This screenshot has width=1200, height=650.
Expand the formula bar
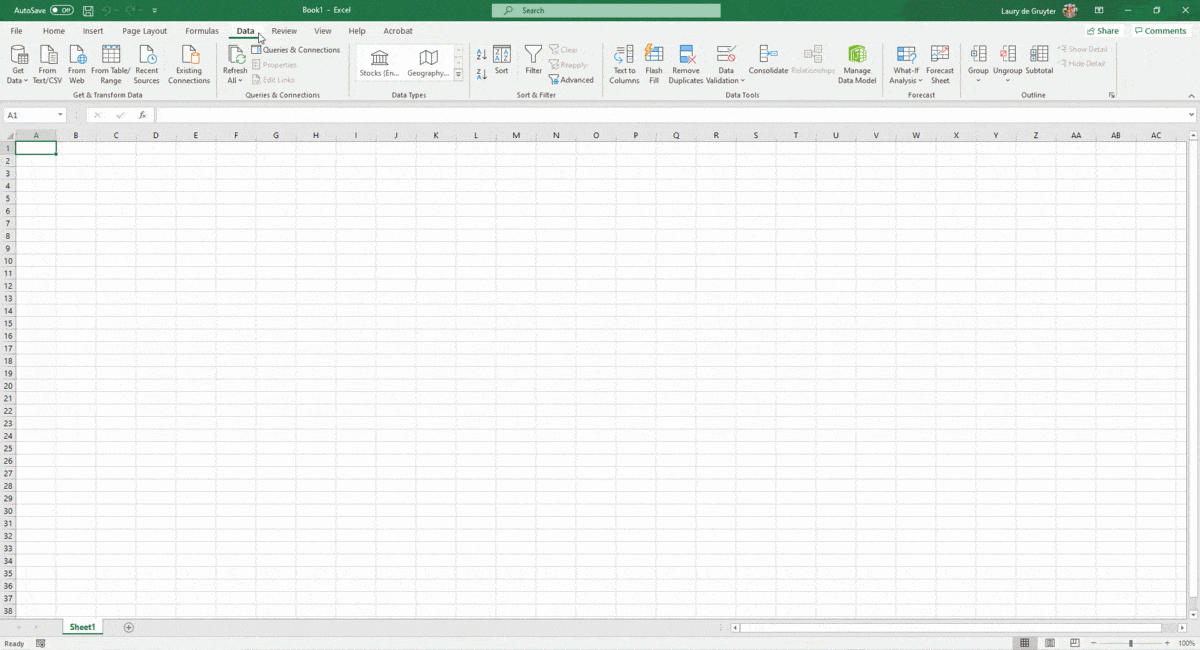point(1192,115)
